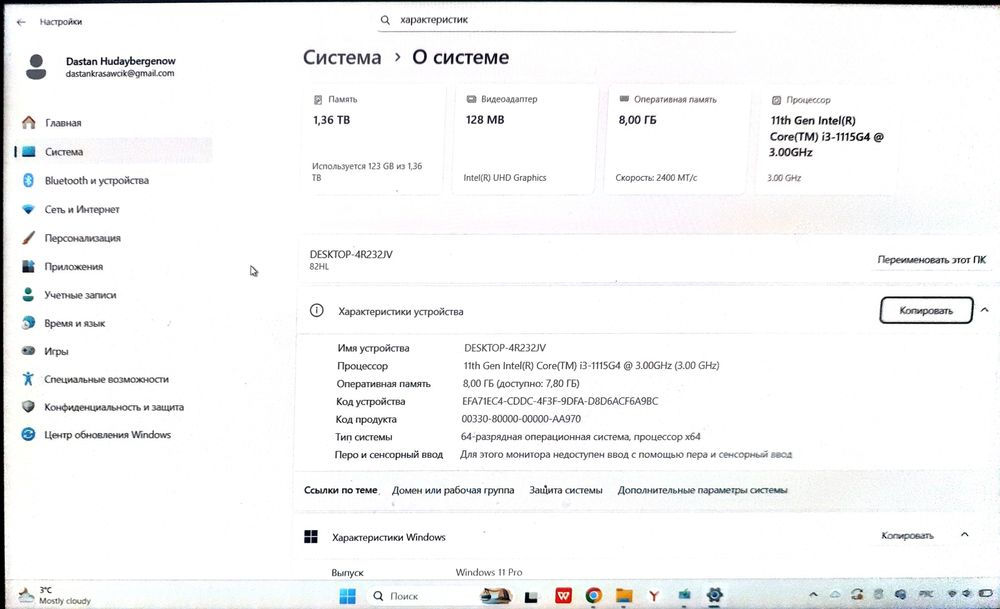Launch Google Chrome from the taskbar
The height and width of the screenshot is (609, 1000).
click(x=594, y=596)
